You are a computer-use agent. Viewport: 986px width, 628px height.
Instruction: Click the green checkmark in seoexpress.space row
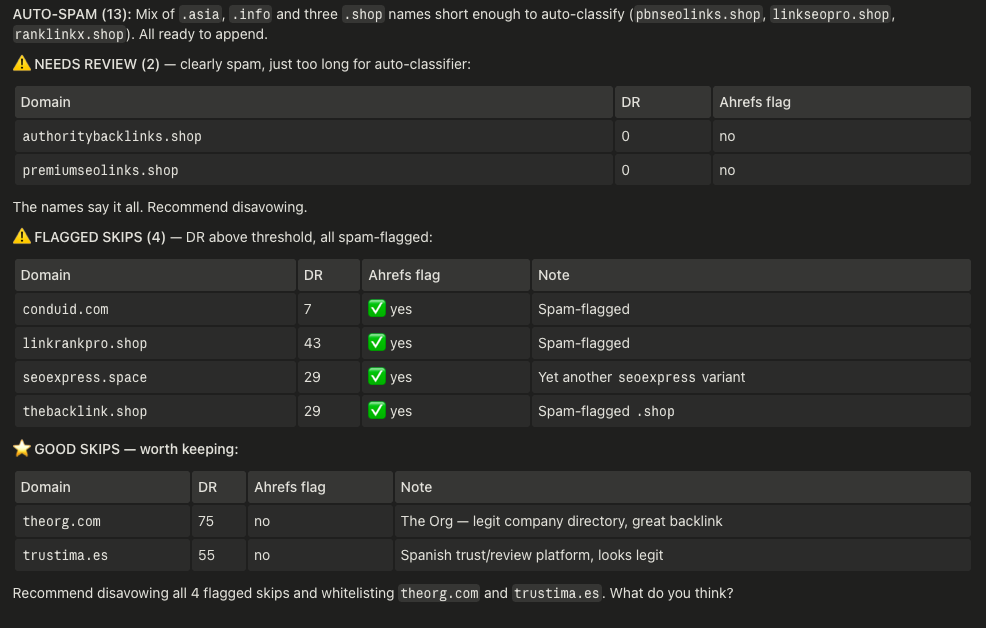[x=377, y=376]
